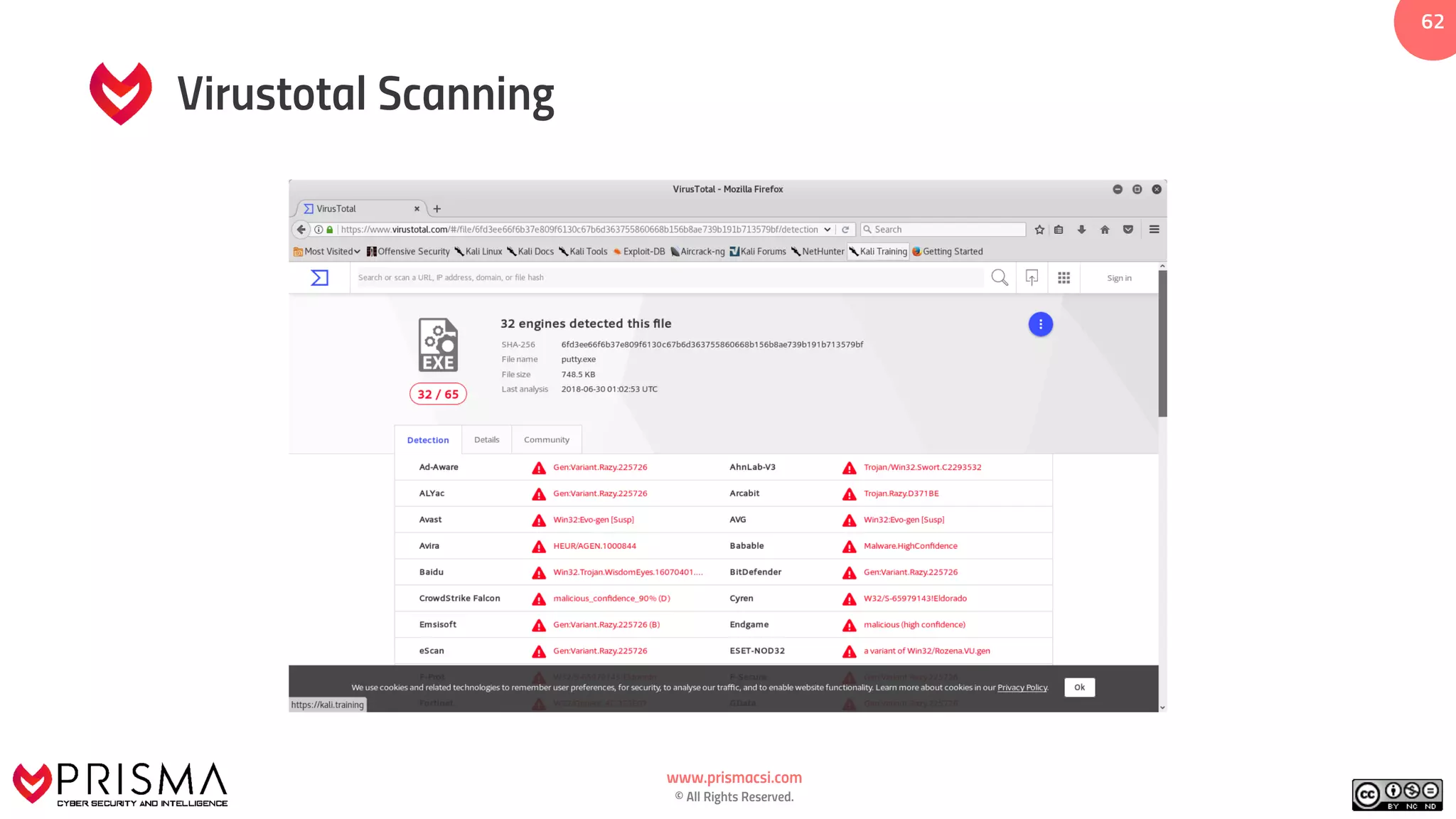
Task: Open the Kali Tools bookmark
Action: tap(583, 252)
